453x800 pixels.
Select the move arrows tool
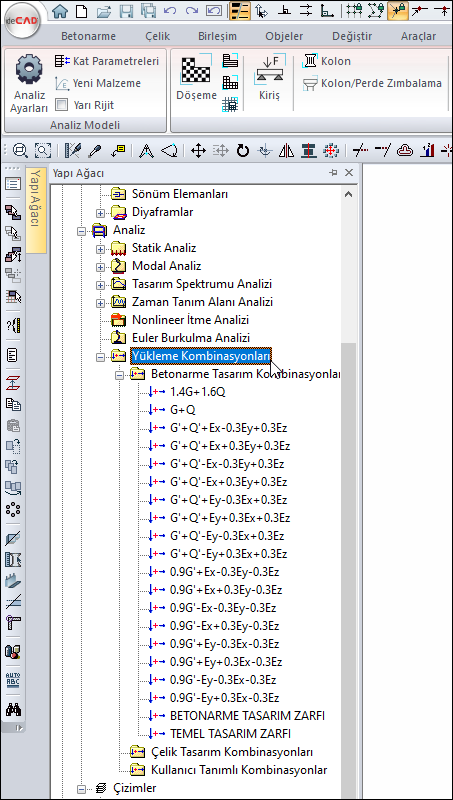(198, 151)
